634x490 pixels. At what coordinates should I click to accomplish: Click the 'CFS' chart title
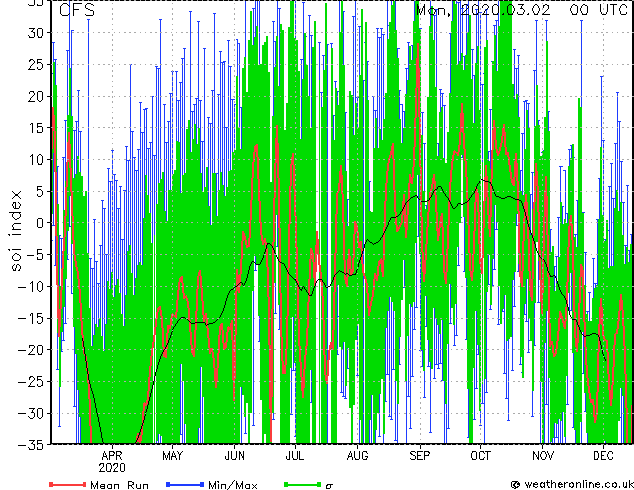point(77,10)
